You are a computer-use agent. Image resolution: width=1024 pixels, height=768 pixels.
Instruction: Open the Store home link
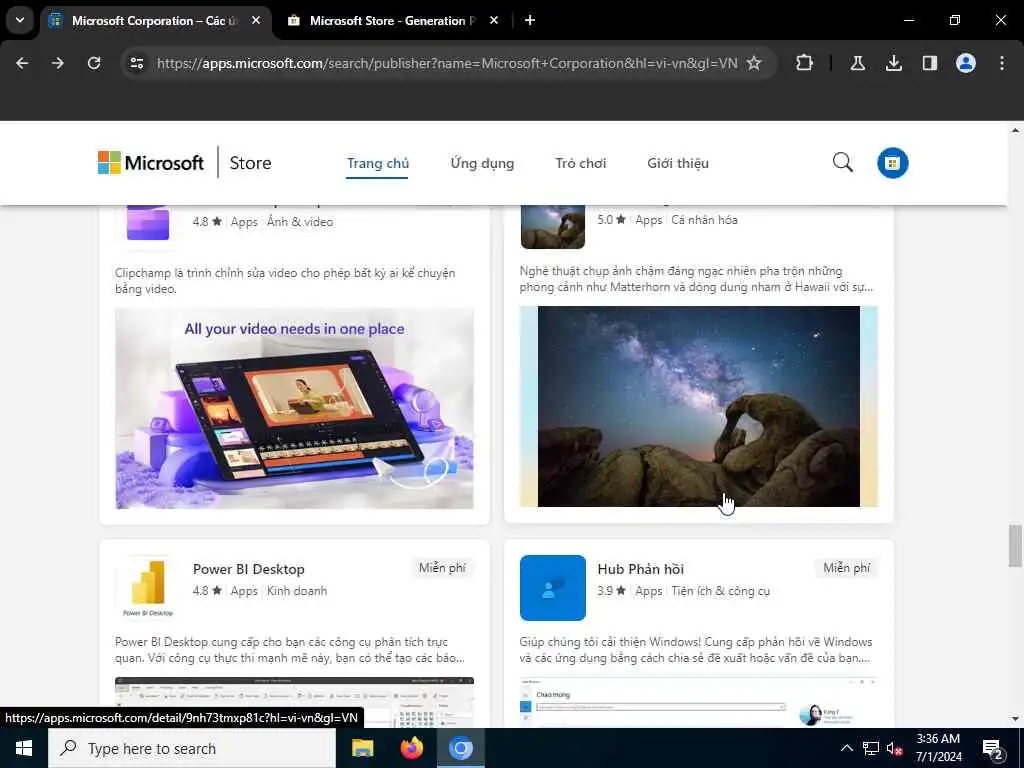(x=250, y=163)
